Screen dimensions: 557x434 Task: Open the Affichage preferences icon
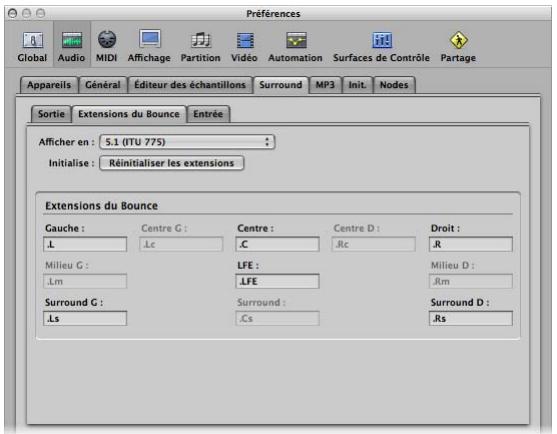(149, 47)
